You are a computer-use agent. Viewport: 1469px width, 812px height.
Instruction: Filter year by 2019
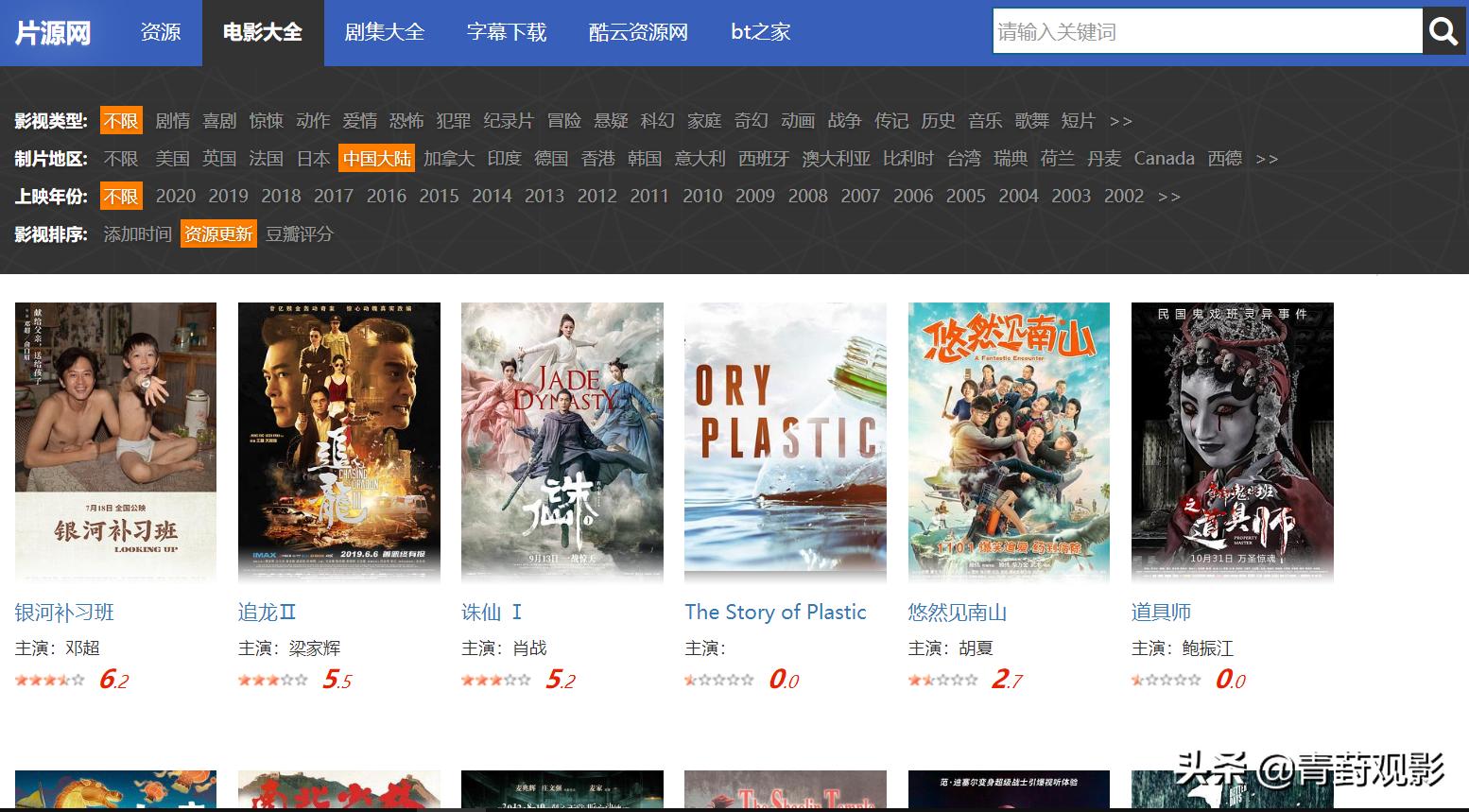click(x=228, y=197)
